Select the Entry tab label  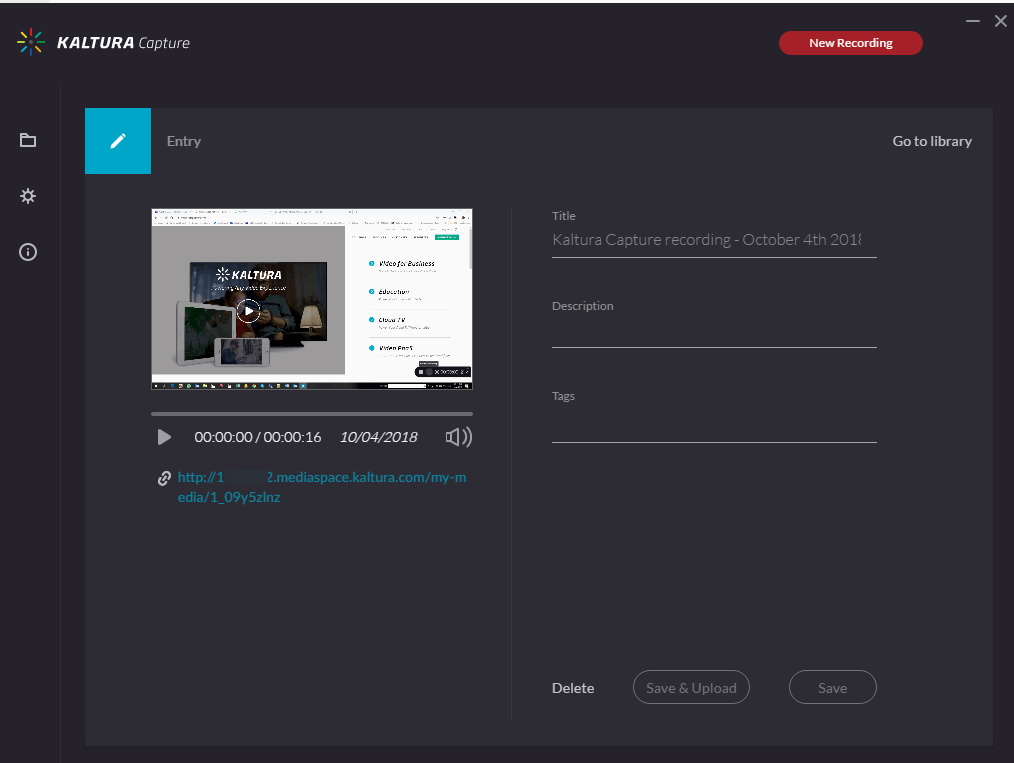pos(184,141)
